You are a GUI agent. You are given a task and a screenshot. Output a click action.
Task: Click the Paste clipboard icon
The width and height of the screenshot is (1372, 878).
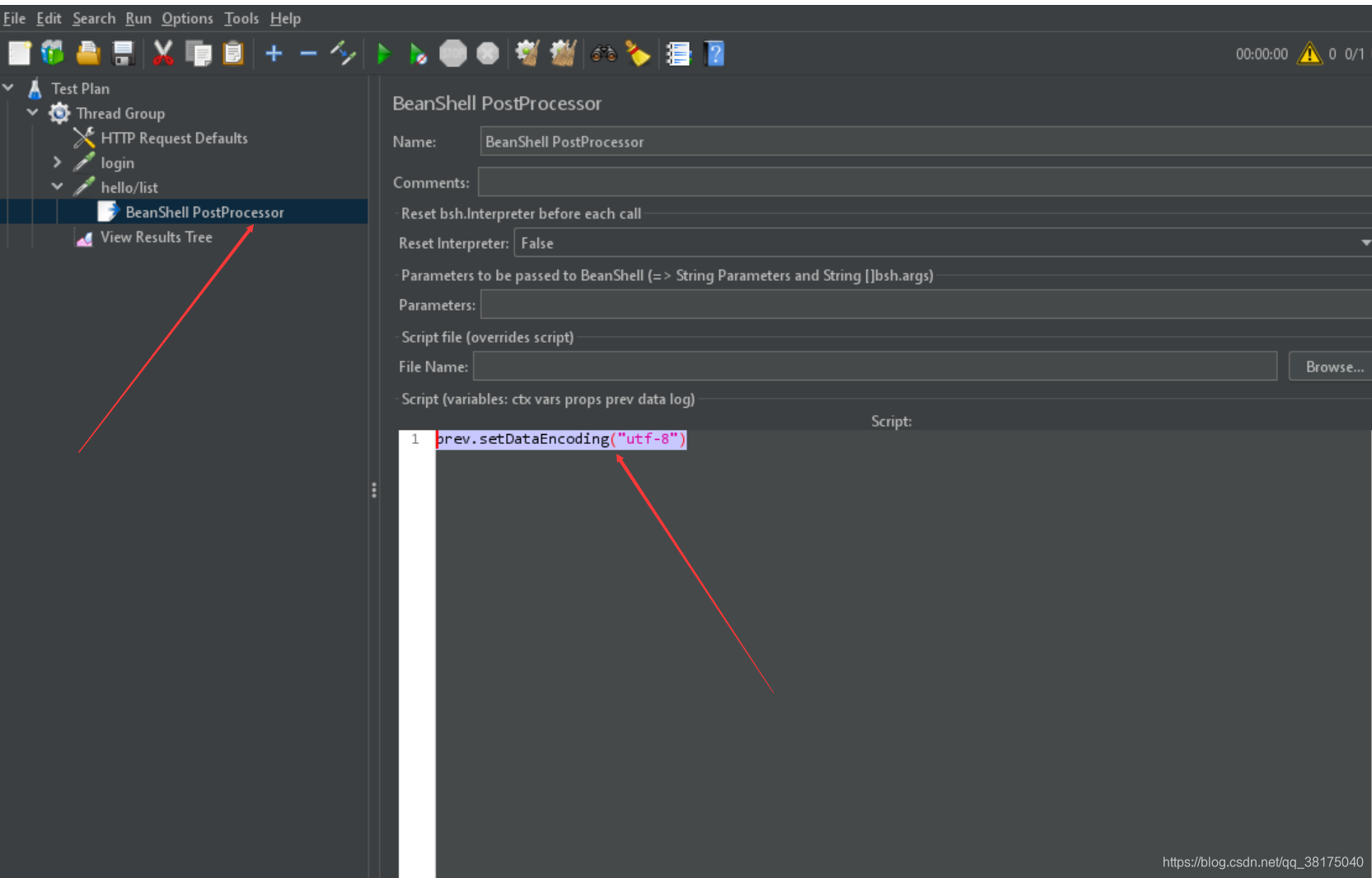[x=234, y=54]
